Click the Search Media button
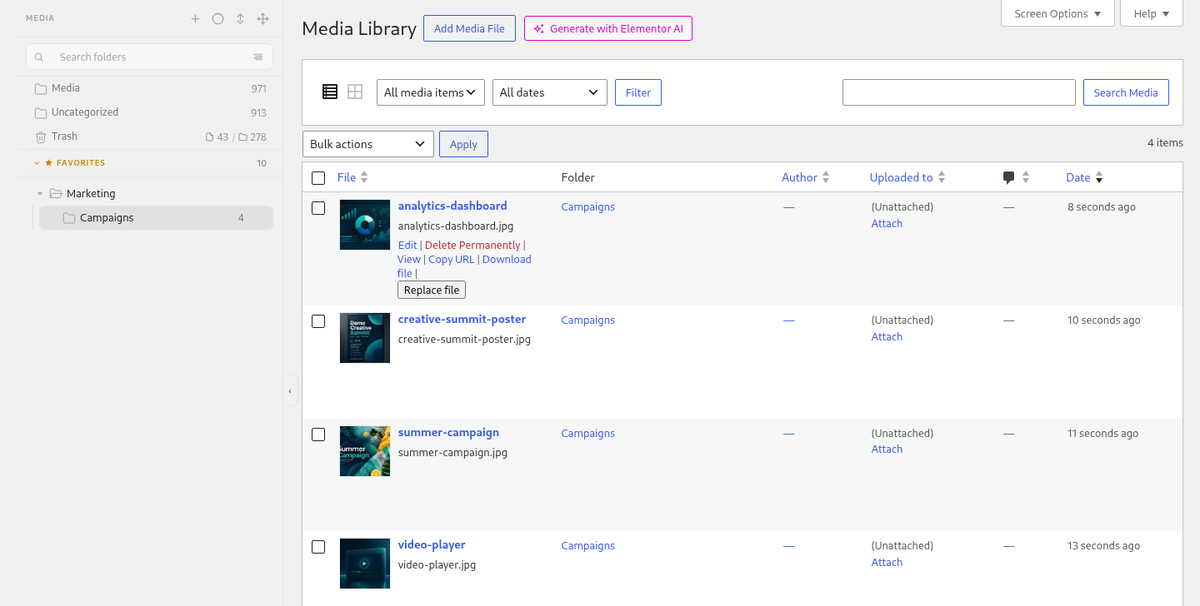Image resolution: width=1200 pixels, height=606 pixels. [1125, 92]
